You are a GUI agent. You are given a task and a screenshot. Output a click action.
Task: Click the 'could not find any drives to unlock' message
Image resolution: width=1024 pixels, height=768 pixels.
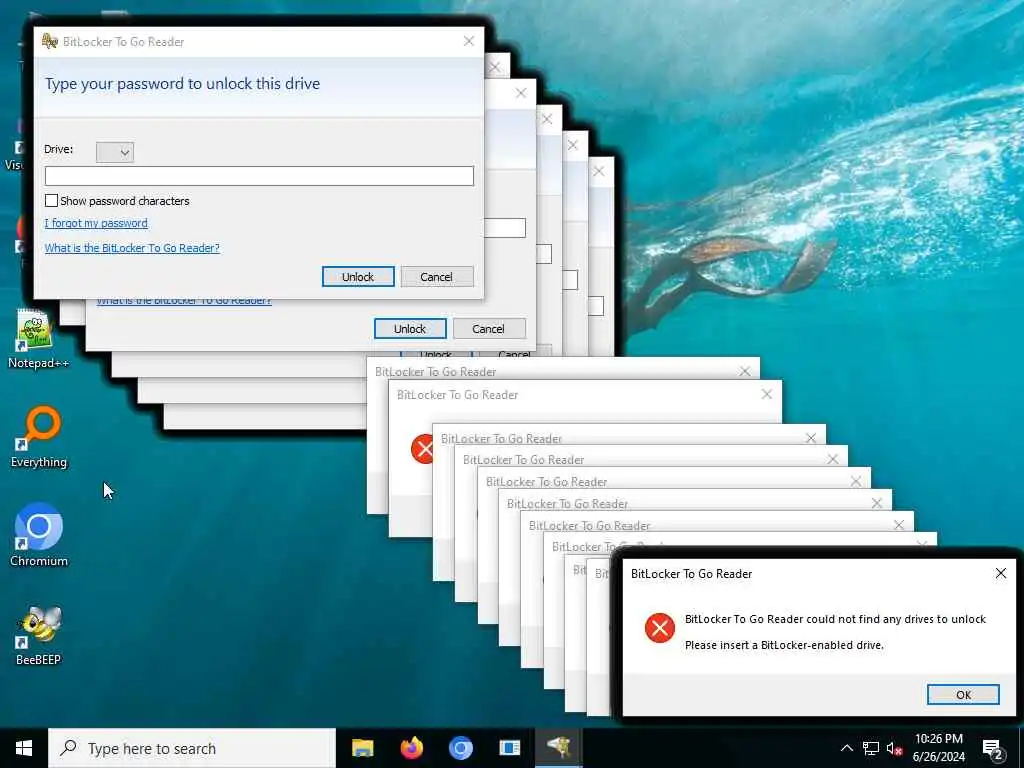835,619
